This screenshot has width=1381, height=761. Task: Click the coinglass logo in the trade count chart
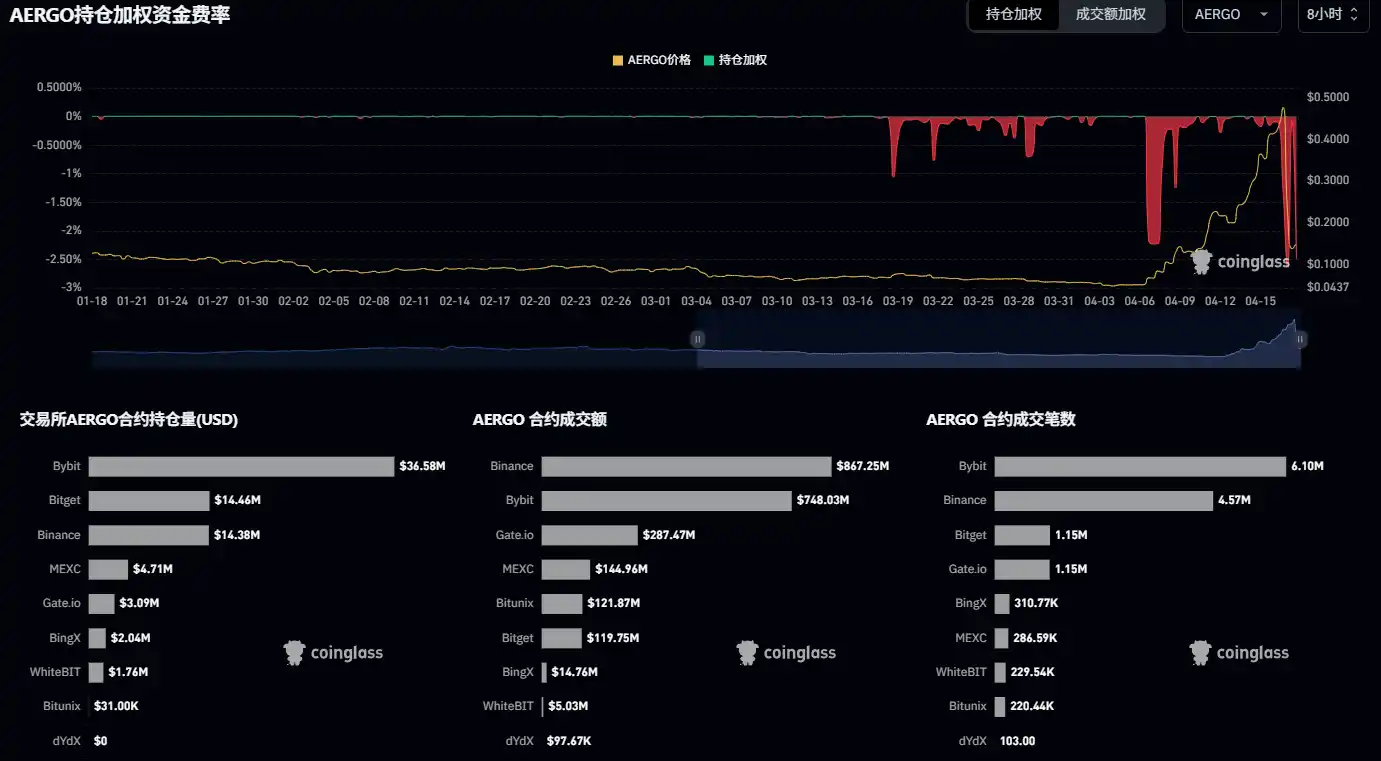[x=1240, y=653]
